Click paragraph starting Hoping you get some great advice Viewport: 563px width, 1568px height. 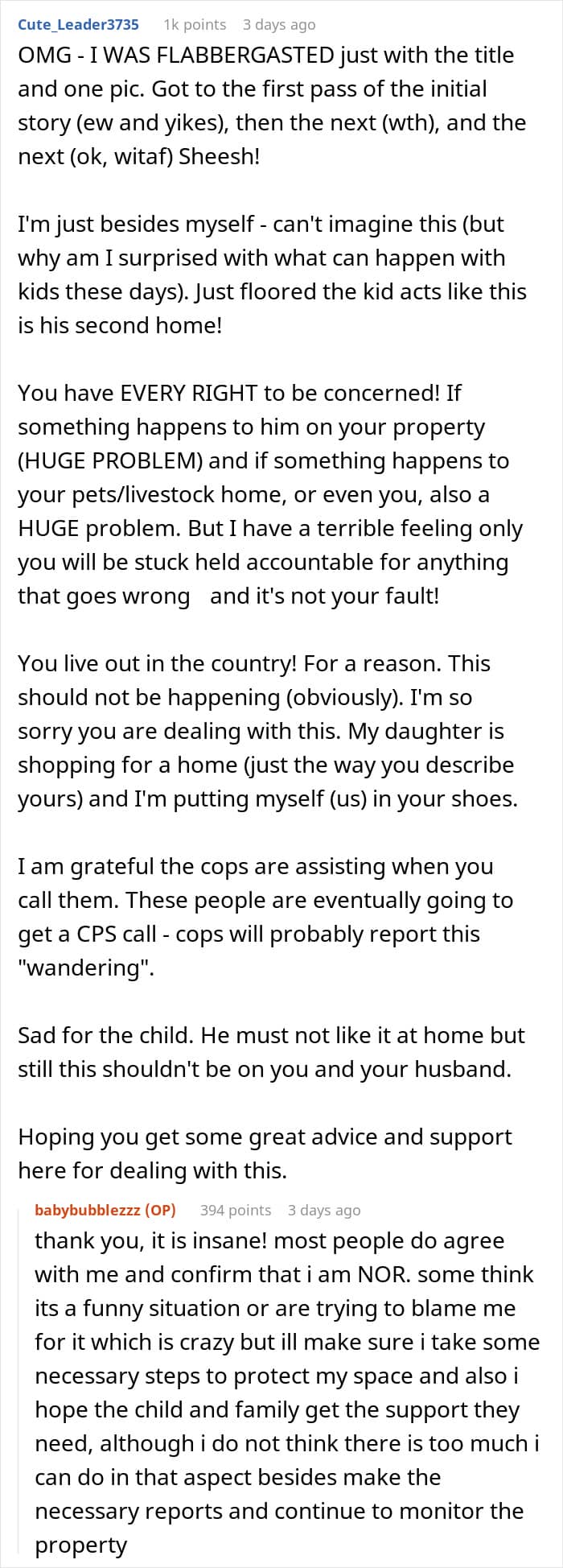pos(265,1153)
